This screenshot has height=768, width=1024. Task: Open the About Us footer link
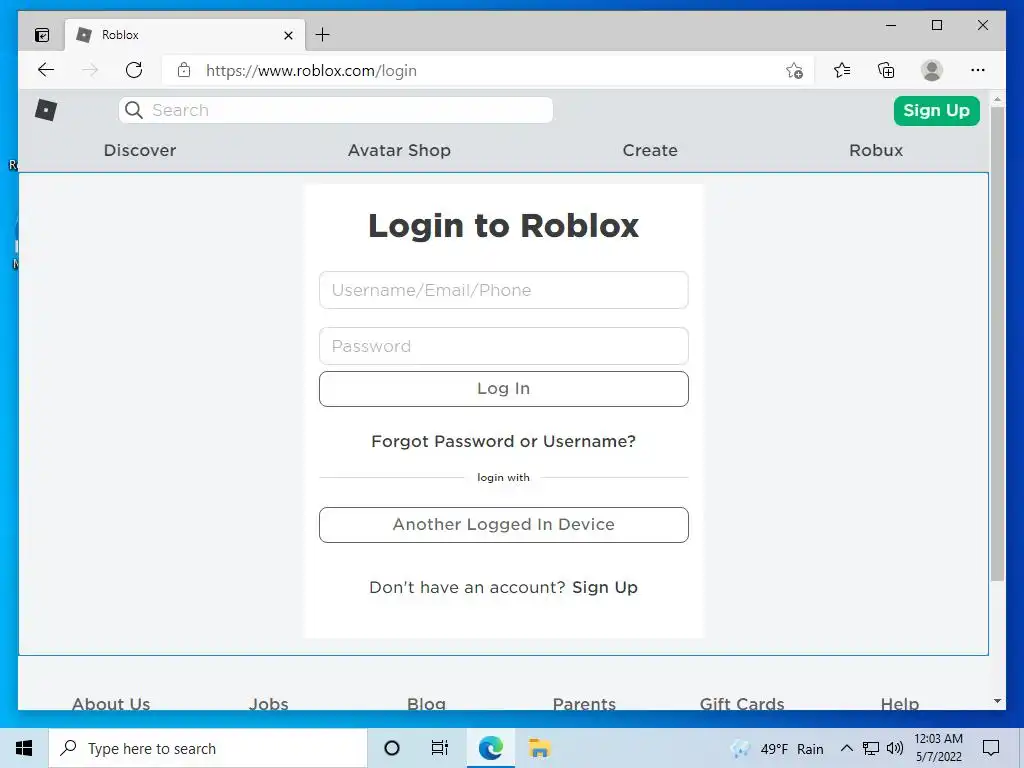[x=111, y=704]
